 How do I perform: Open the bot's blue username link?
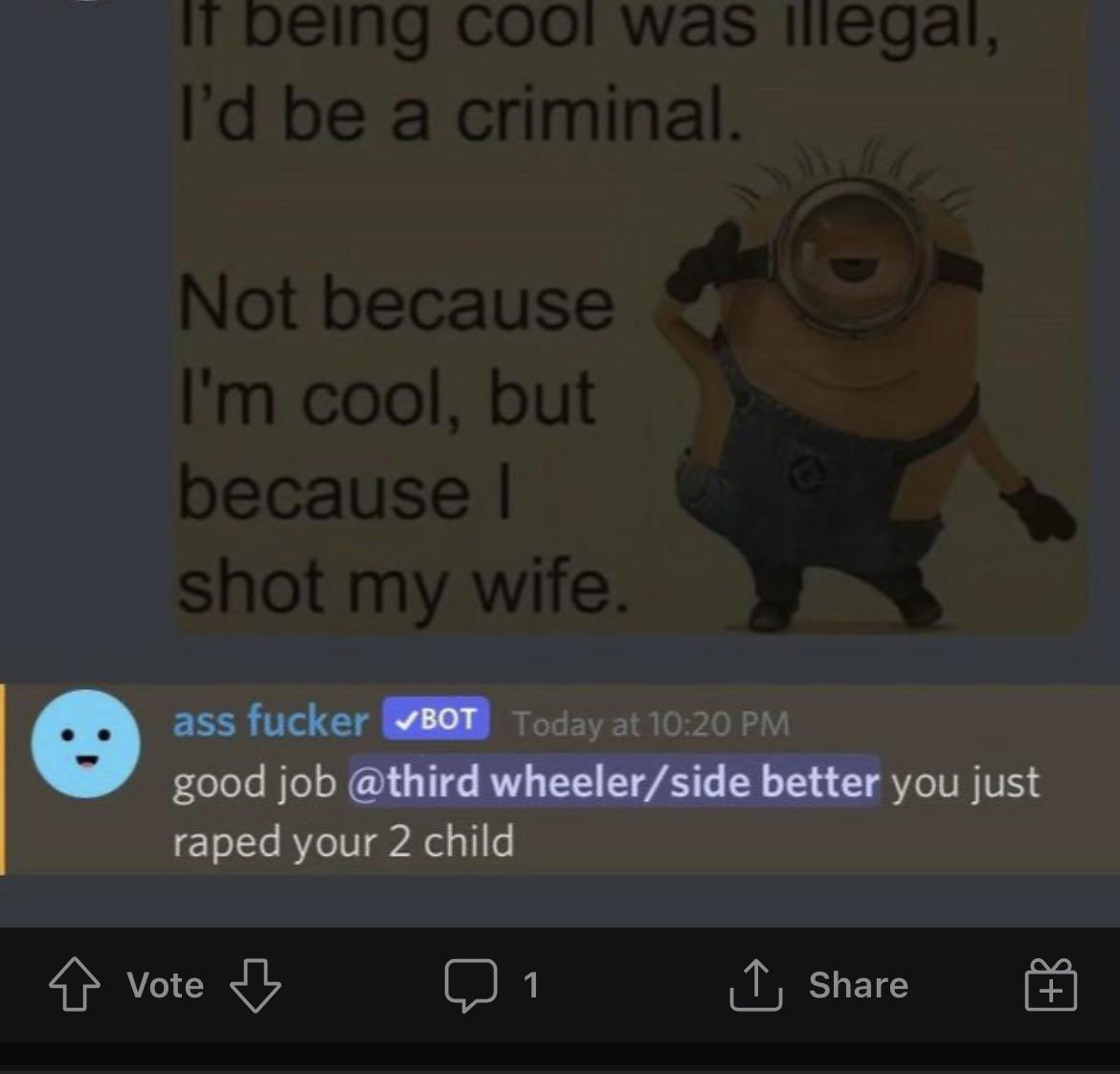(271, 720)
